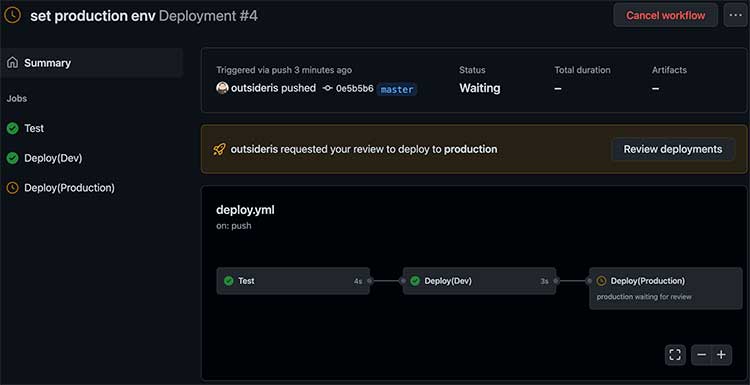The image size is (750, 385).
Task: Click the 'on: push' trigger text
Action: coord(233,226)
